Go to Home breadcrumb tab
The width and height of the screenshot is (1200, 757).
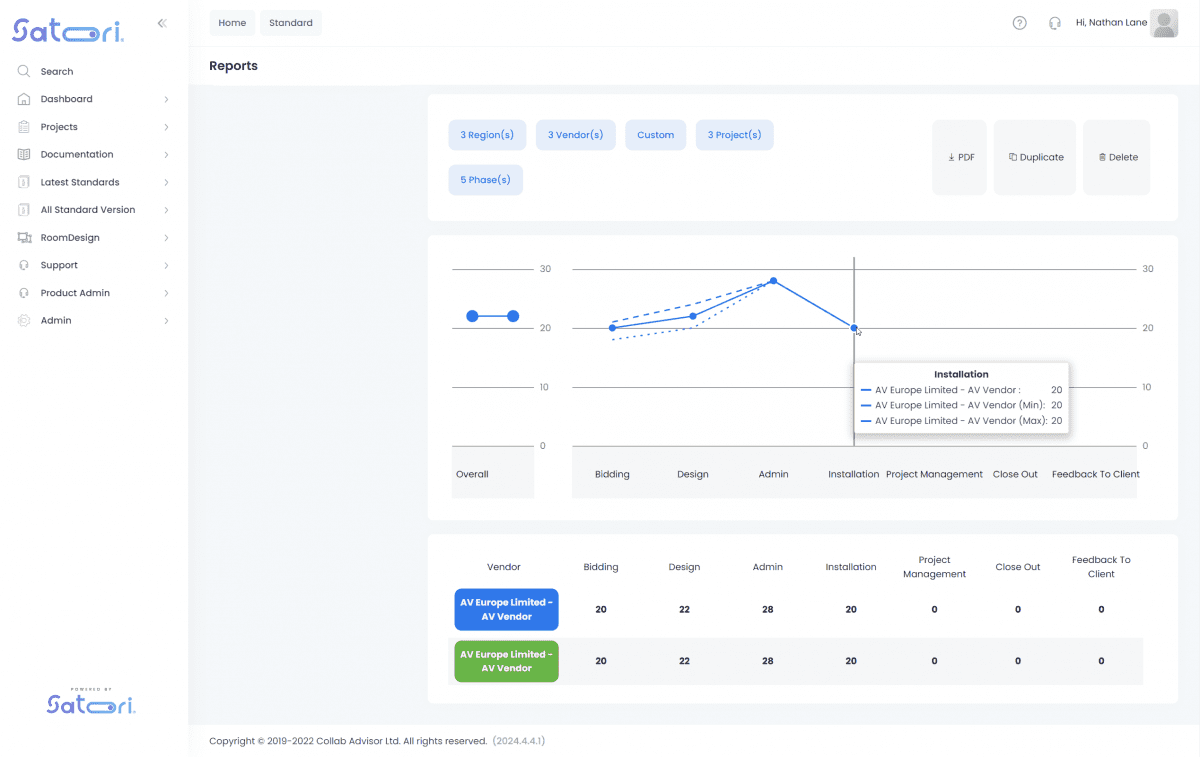(232, 23)
